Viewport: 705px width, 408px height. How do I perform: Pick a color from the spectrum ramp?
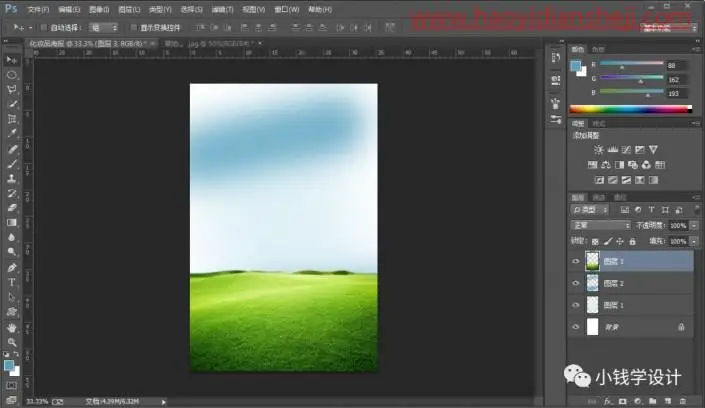[x=630, y=109]
